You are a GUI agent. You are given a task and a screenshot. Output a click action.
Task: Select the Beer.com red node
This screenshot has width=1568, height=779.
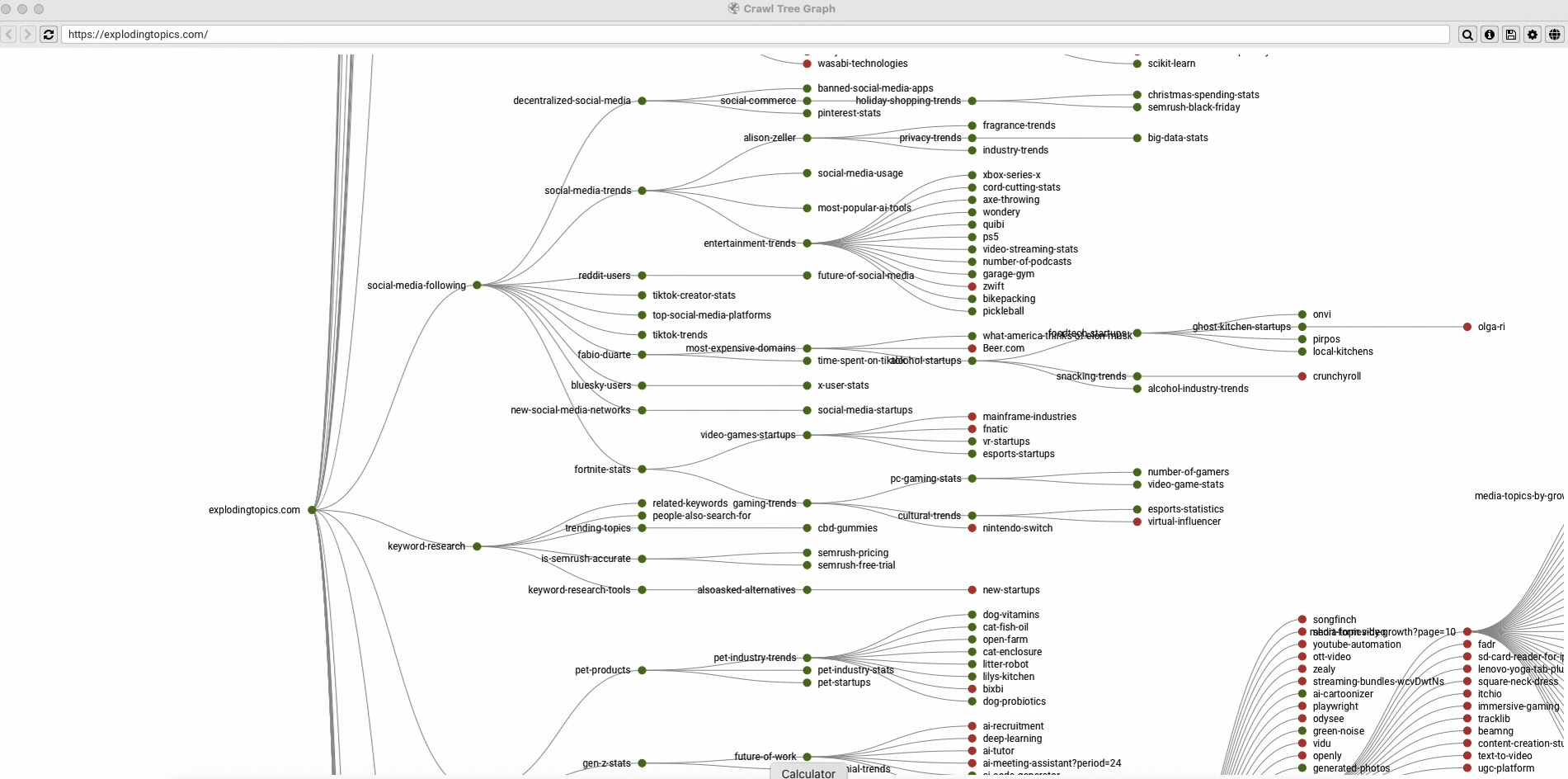(x=972, y=348)
